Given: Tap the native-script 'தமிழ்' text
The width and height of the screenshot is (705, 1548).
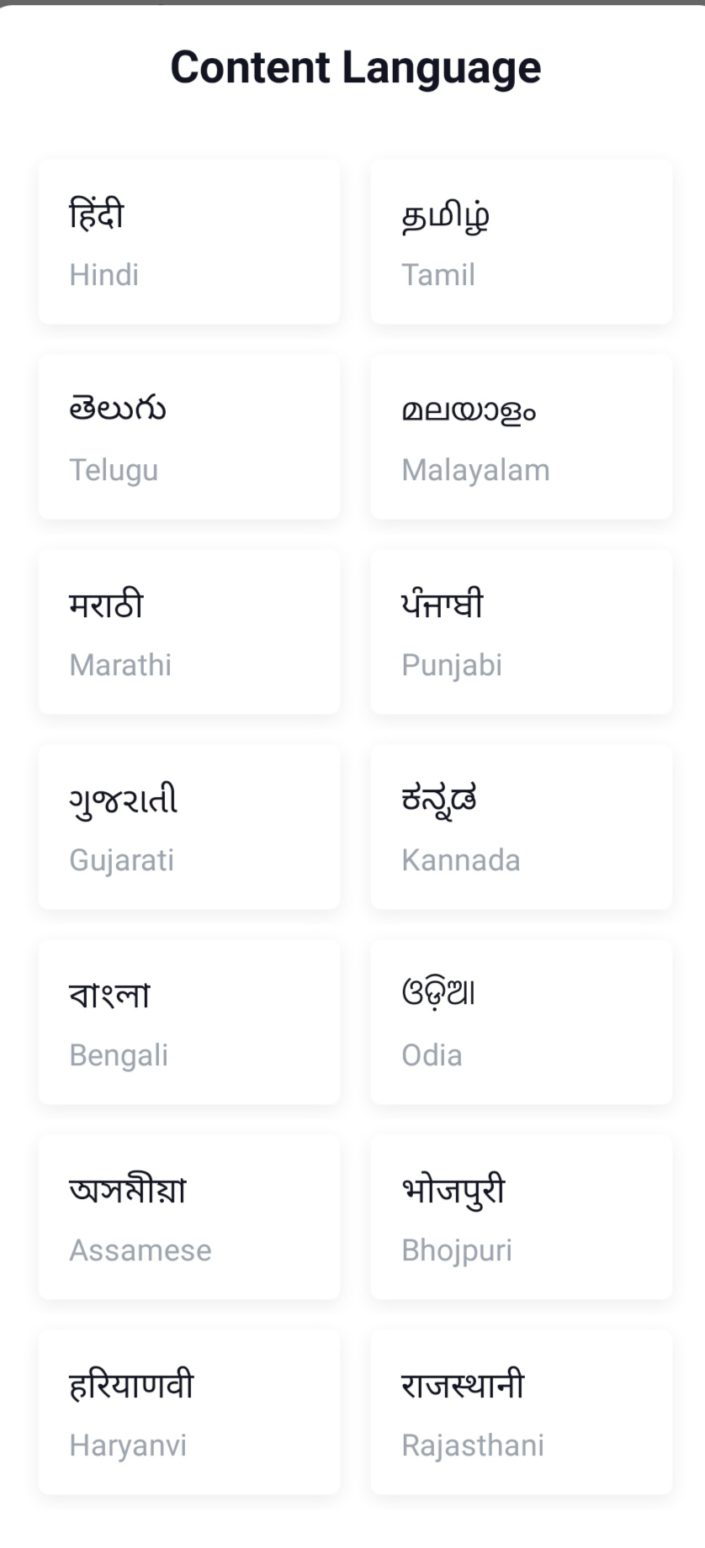Looking at the screenshot, I should tap(445, 216).
